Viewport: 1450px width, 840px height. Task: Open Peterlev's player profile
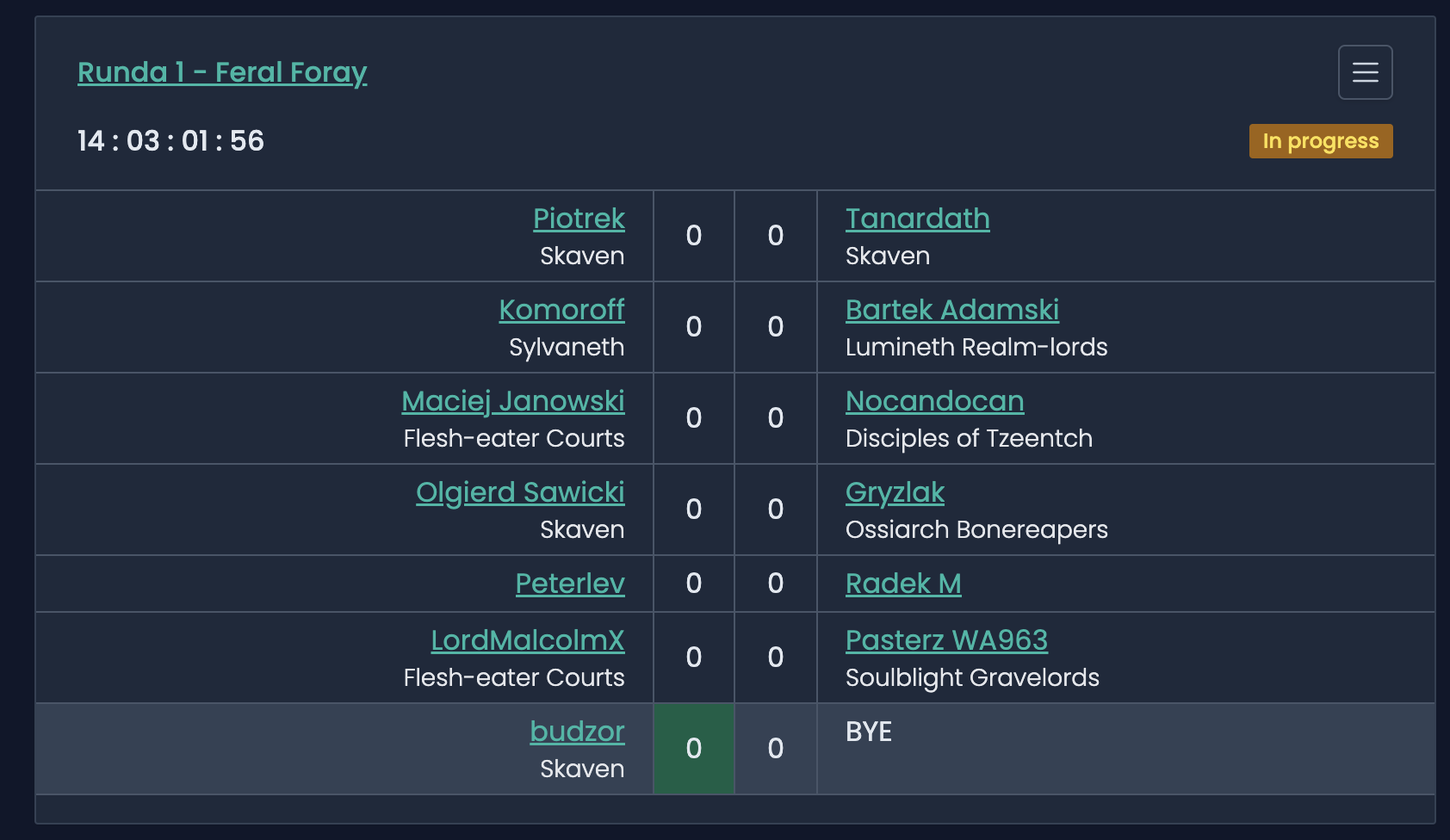570,584
